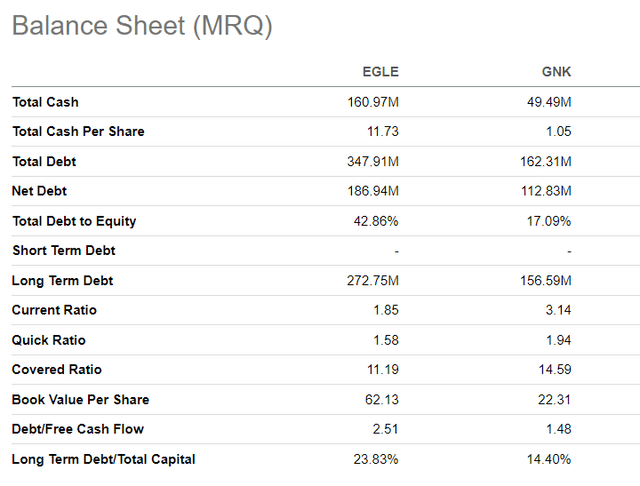Select the Total Debt row label

click(x=44, y=161)
